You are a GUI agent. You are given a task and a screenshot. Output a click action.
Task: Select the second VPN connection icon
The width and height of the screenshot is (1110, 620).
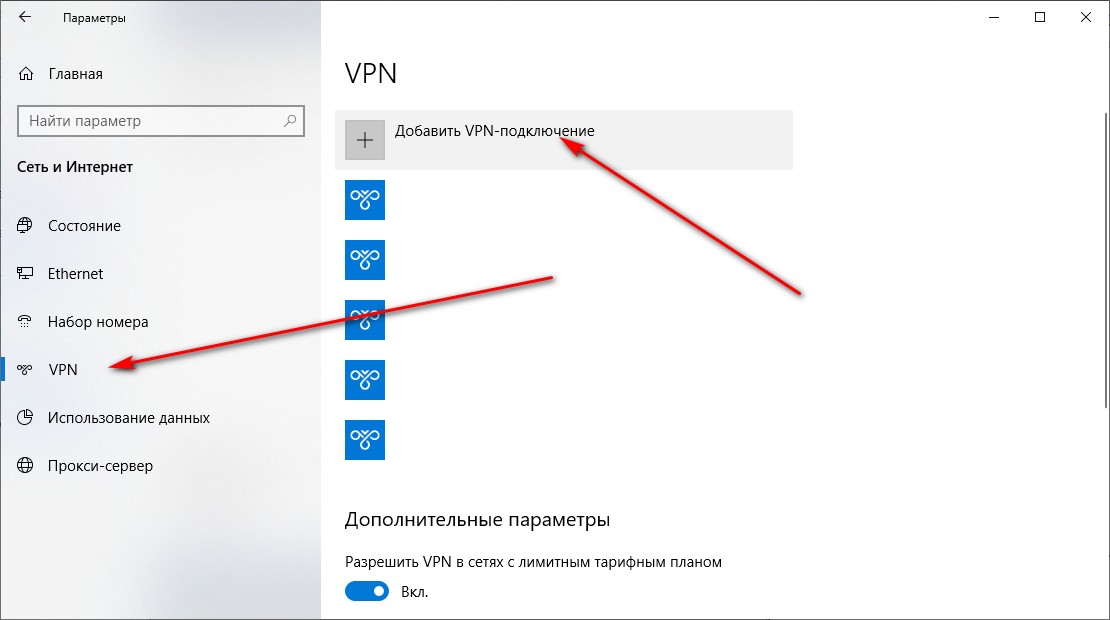click(365, 260)
